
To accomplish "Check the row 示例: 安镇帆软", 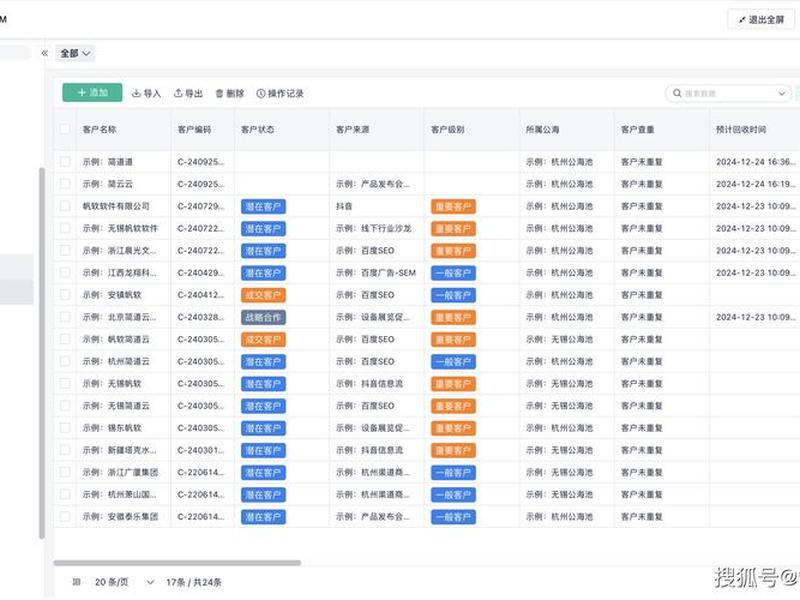I will (x=65, y=295).
